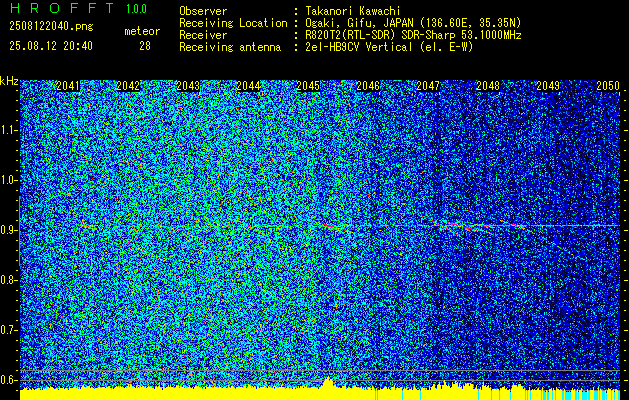629x400 pixels.
Task: Click the 1.1 kHz axis label
Action: point(9,130)
